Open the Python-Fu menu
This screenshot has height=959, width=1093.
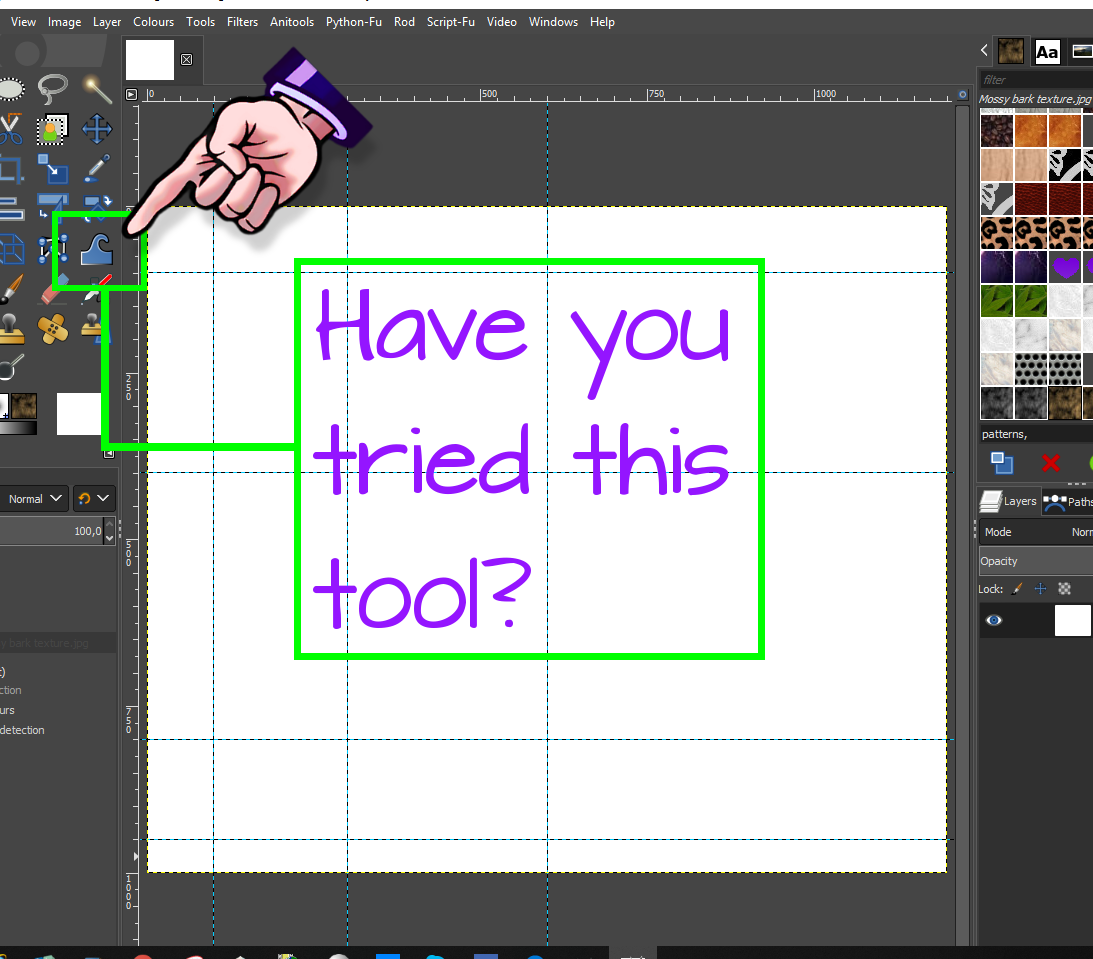(353, 22)
